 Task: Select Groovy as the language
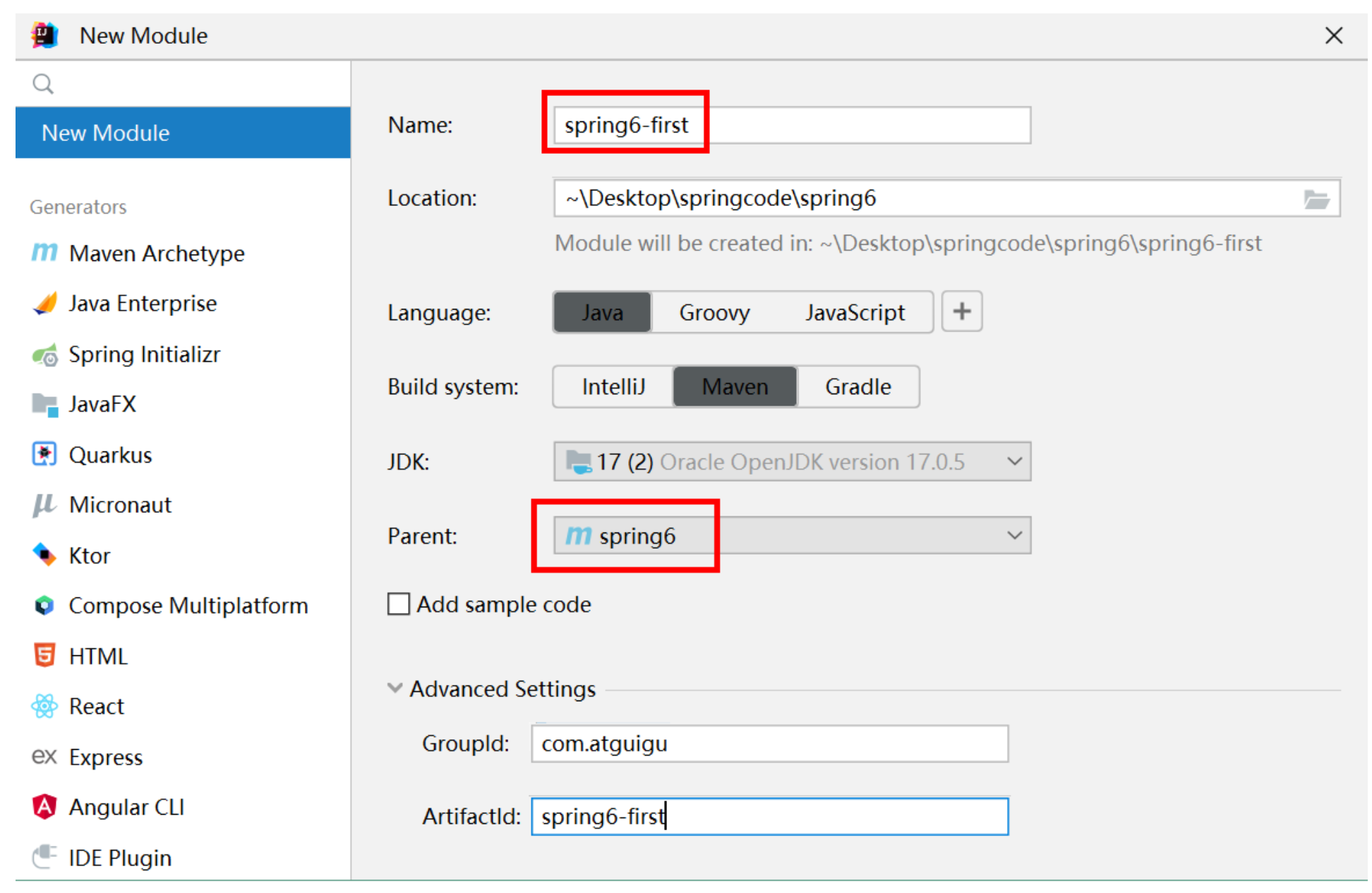click(x=714, y=312)
